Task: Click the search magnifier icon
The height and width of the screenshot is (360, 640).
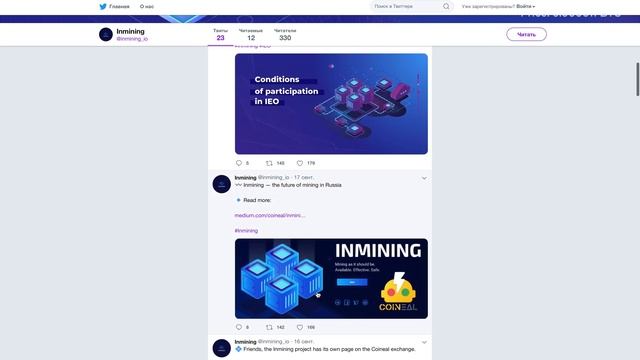Action: tap(446, 6)
